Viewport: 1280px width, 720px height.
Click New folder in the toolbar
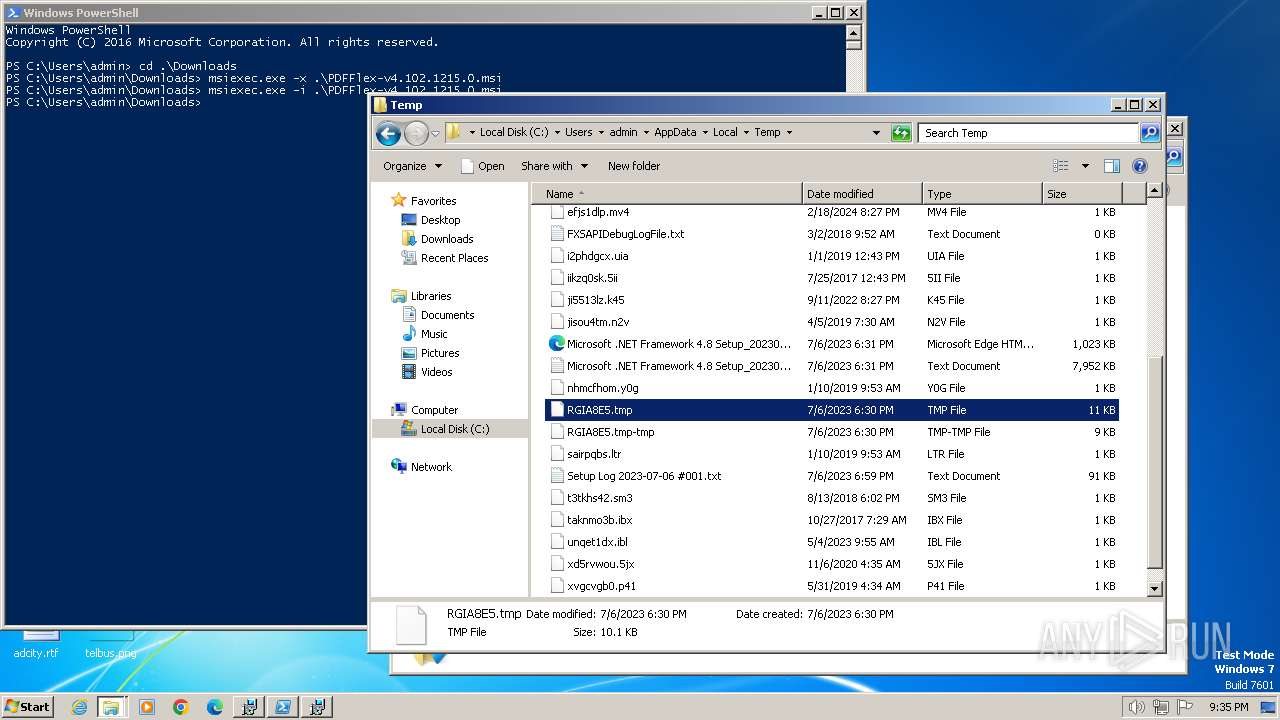[634, 166]
